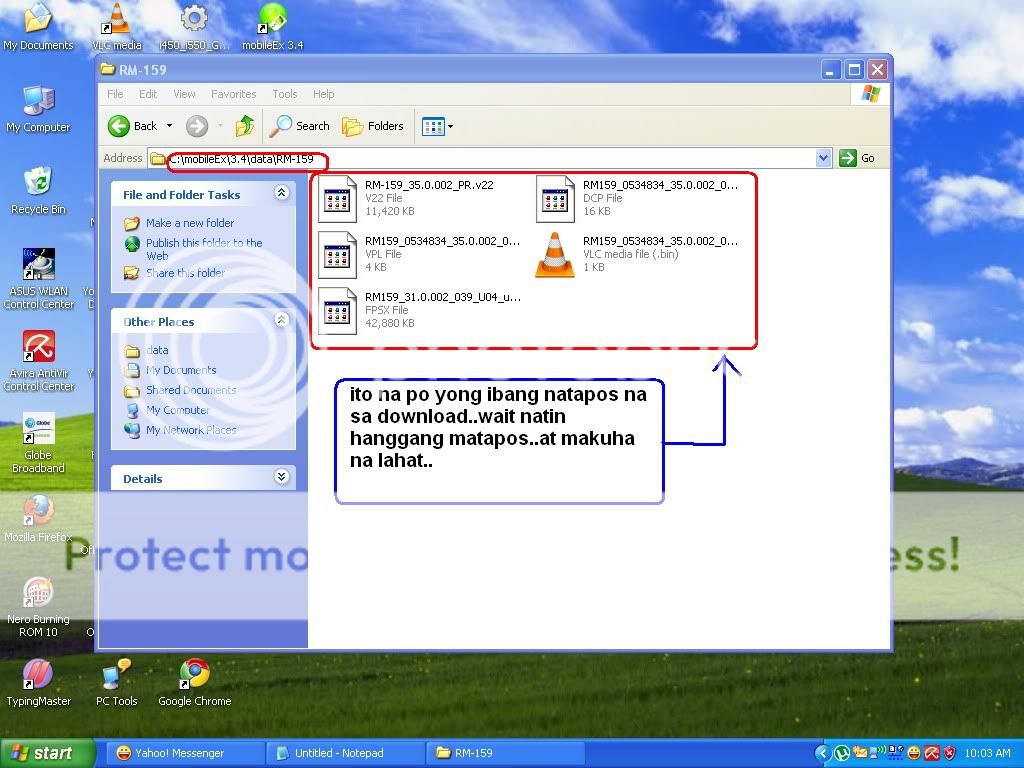Toggle the Folders pane button
This screenshot has width=1024, height=768.
(373, 126)
